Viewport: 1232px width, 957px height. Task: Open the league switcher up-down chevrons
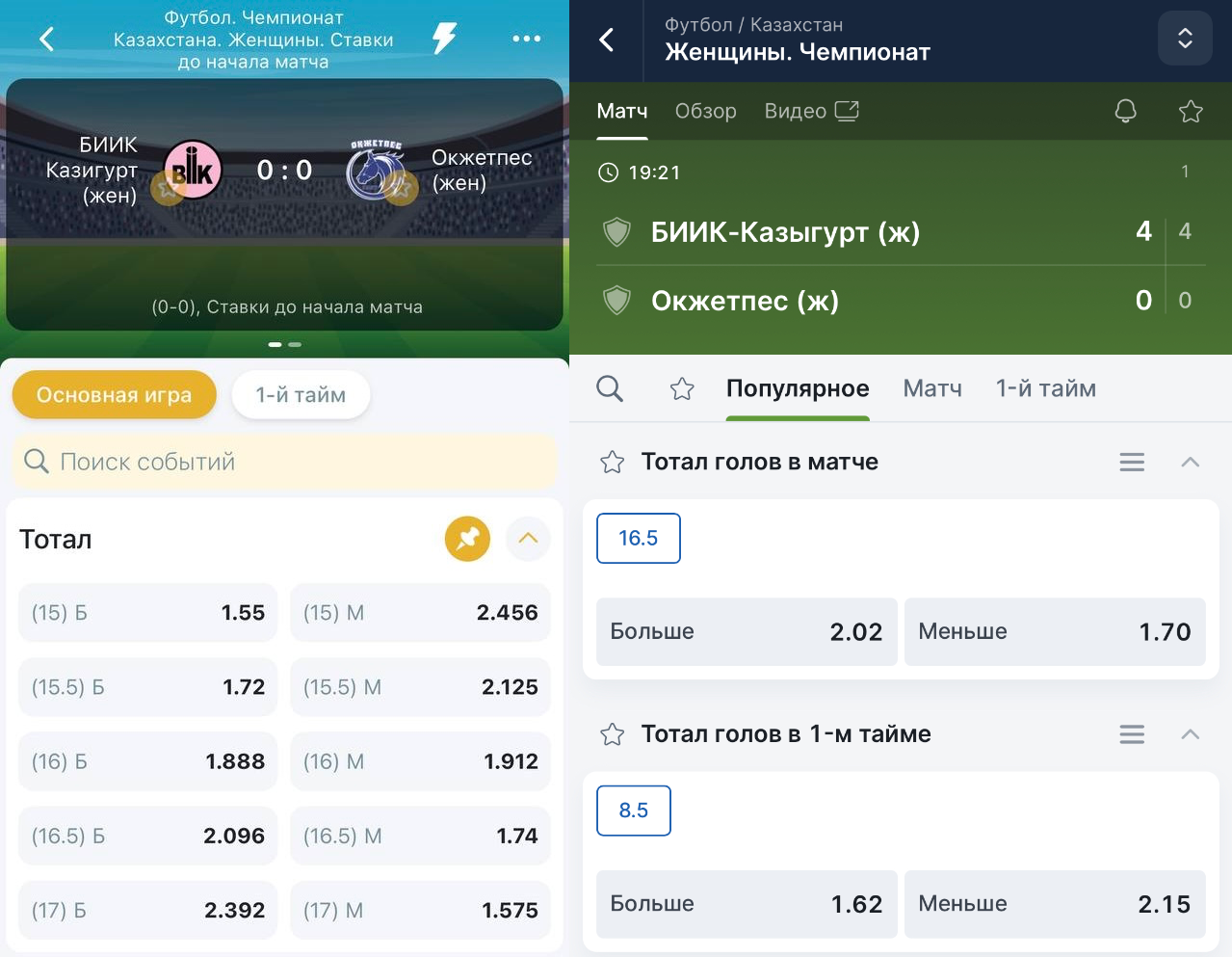pos(1185,39)
